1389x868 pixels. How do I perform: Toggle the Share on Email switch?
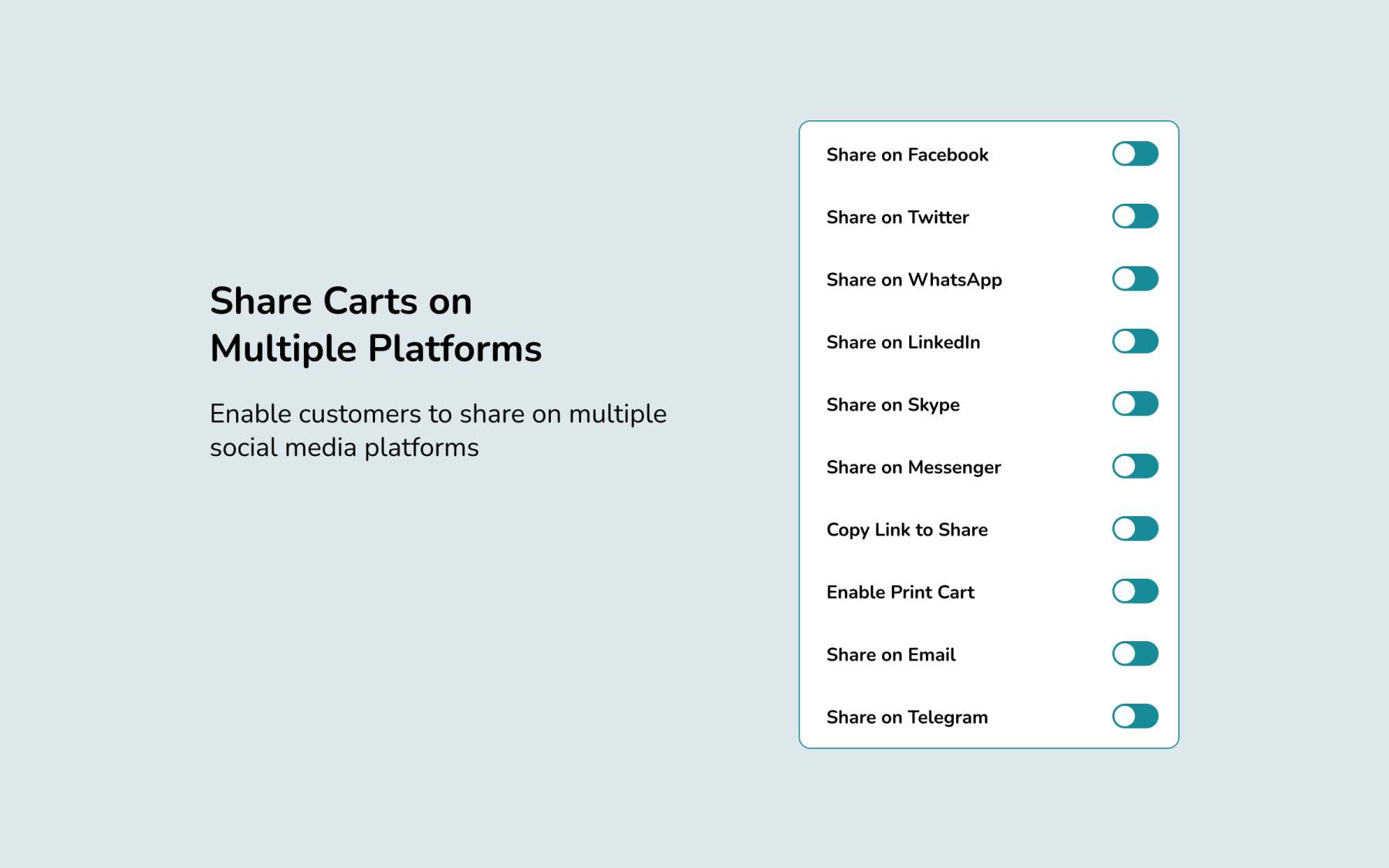[x=1135, y=654]
